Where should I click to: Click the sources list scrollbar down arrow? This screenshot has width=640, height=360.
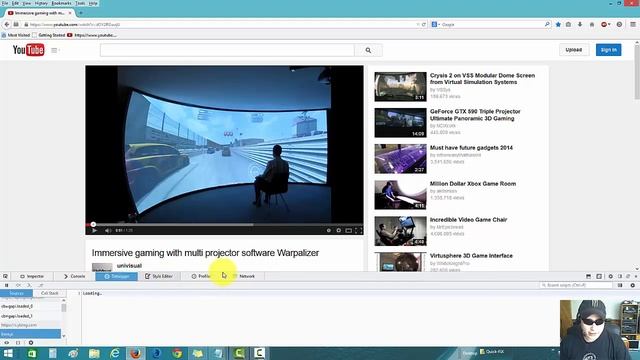click(64, 336)
